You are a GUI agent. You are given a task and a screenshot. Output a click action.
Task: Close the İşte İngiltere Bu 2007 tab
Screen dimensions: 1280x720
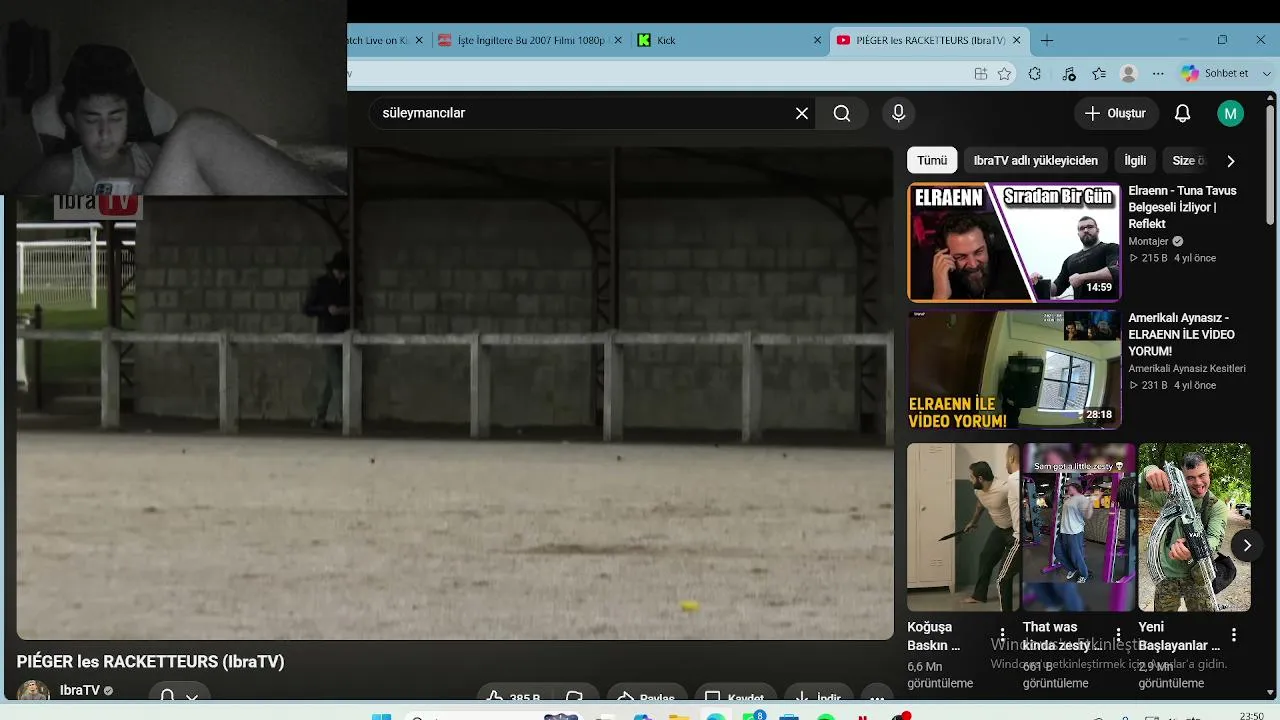point(618,40)
